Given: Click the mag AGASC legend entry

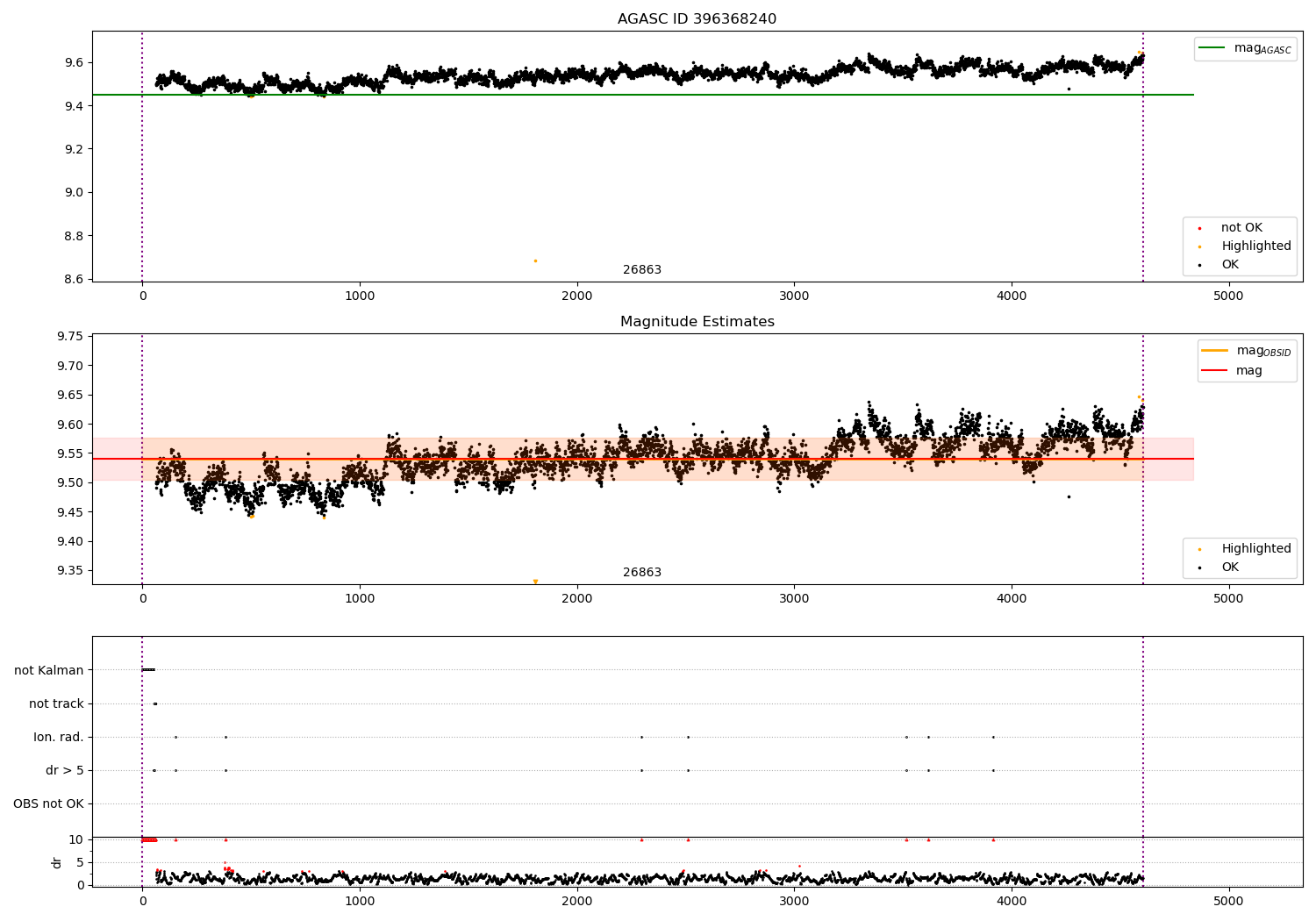Looking at the screenshot, I should (x=1245, y=48).
